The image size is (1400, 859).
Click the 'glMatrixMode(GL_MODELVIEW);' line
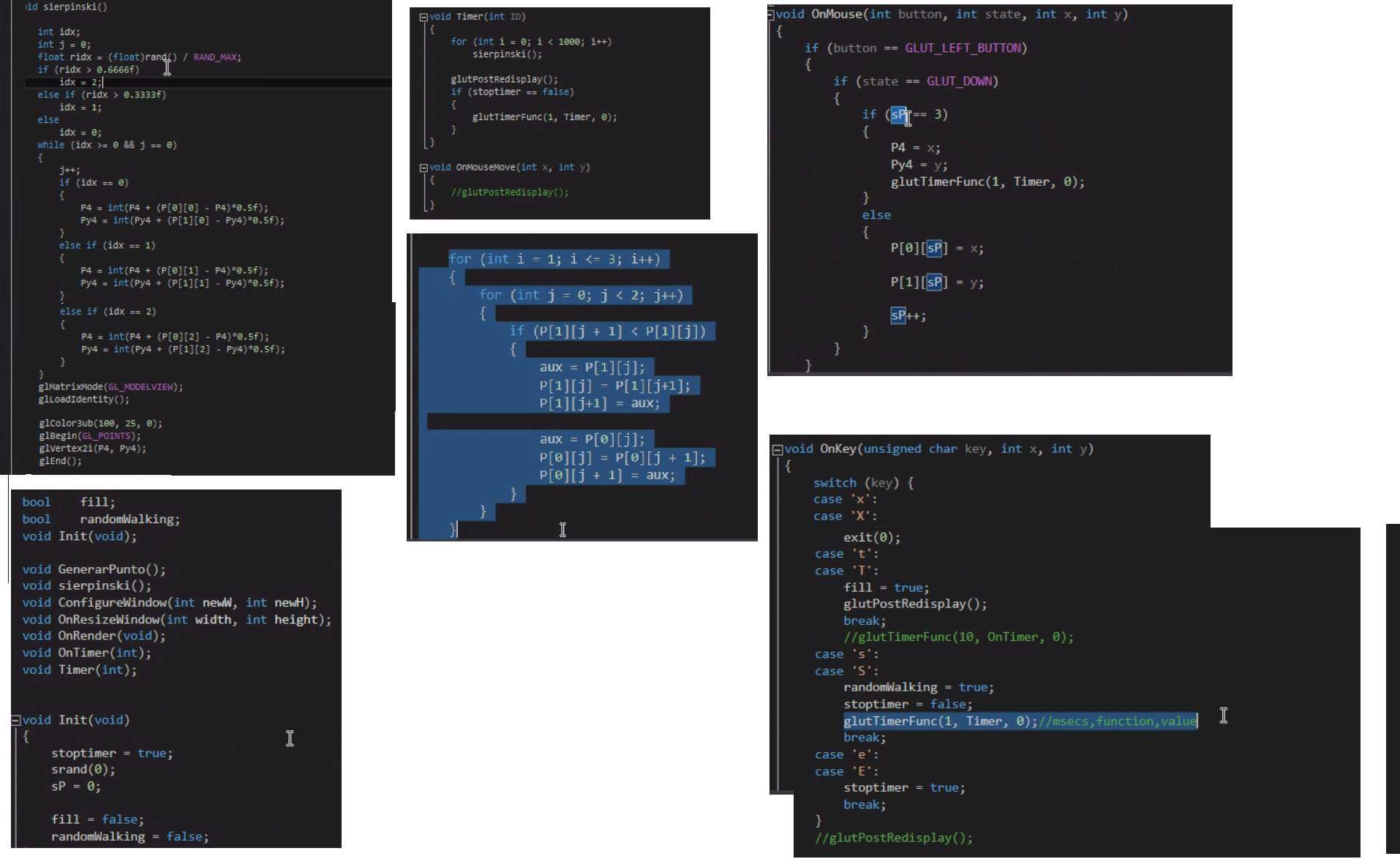coord(110,386)
